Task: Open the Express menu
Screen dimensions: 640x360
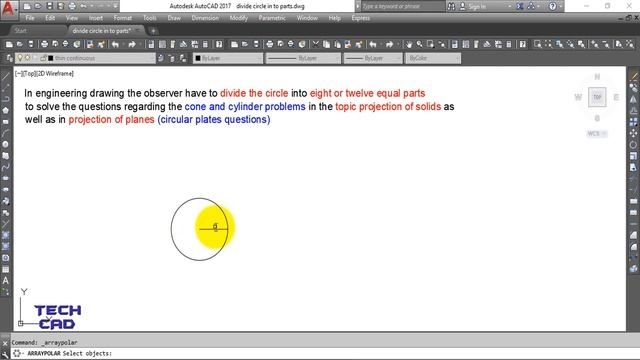Action: (361, 18)
